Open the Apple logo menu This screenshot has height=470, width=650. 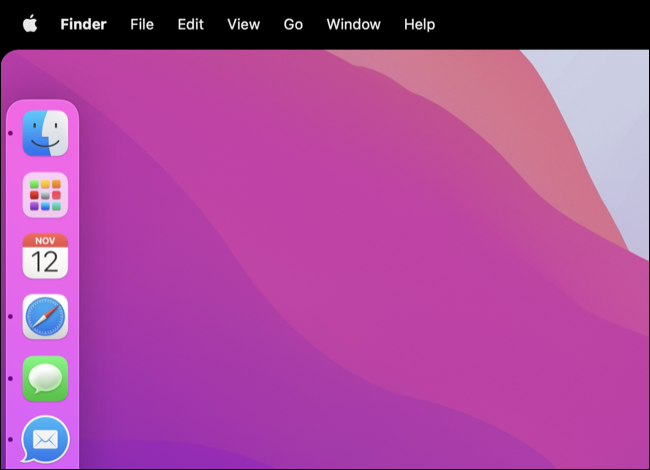point(29,24)
